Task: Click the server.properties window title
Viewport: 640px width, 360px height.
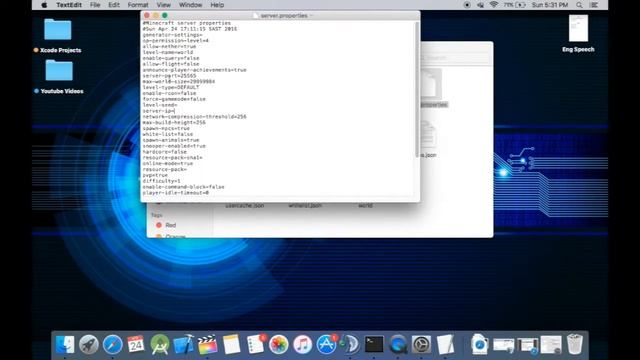Action: click(x=284, y=16)
